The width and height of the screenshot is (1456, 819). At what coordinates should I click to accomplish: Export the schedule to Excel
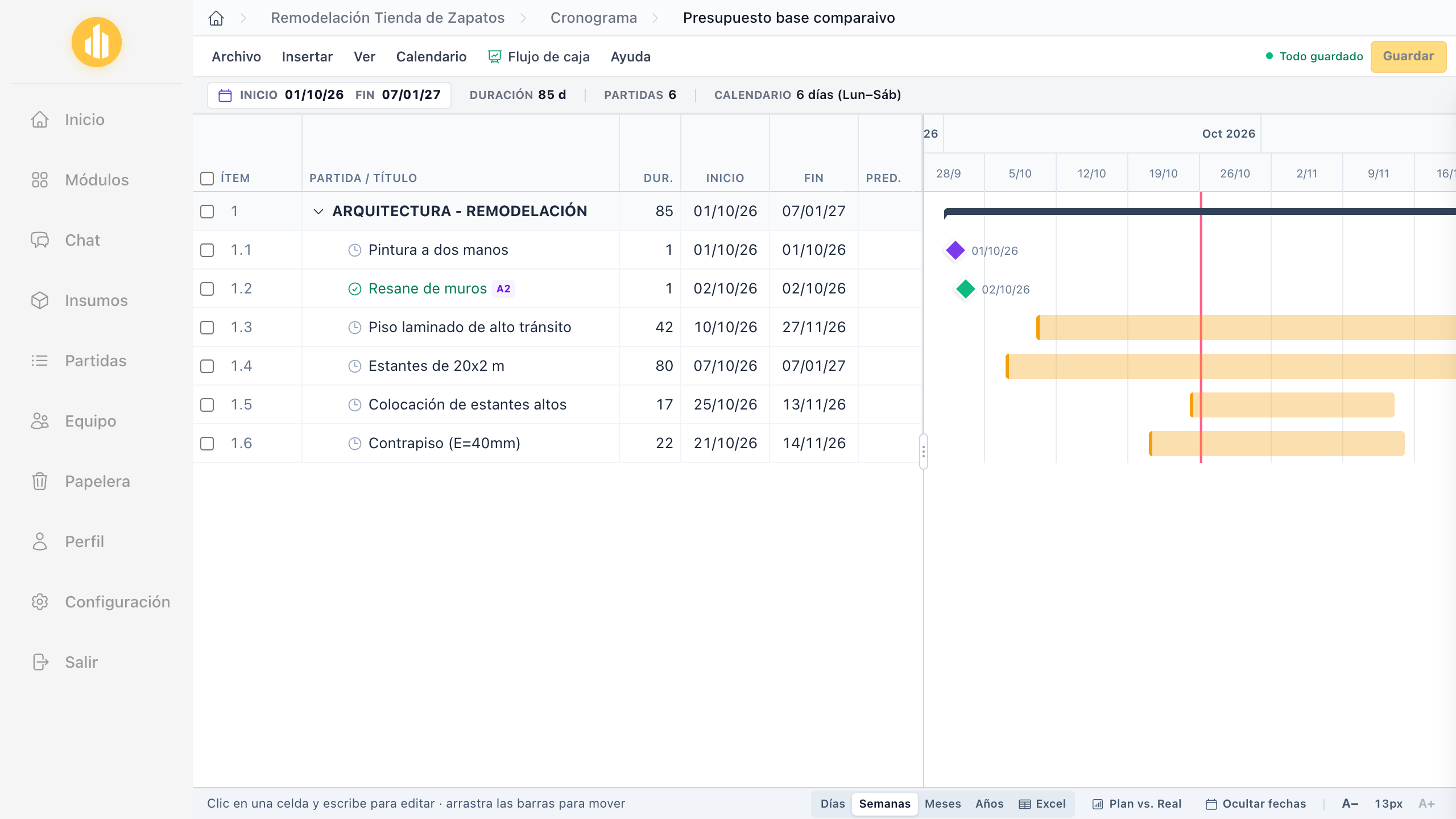[1042, 804]
